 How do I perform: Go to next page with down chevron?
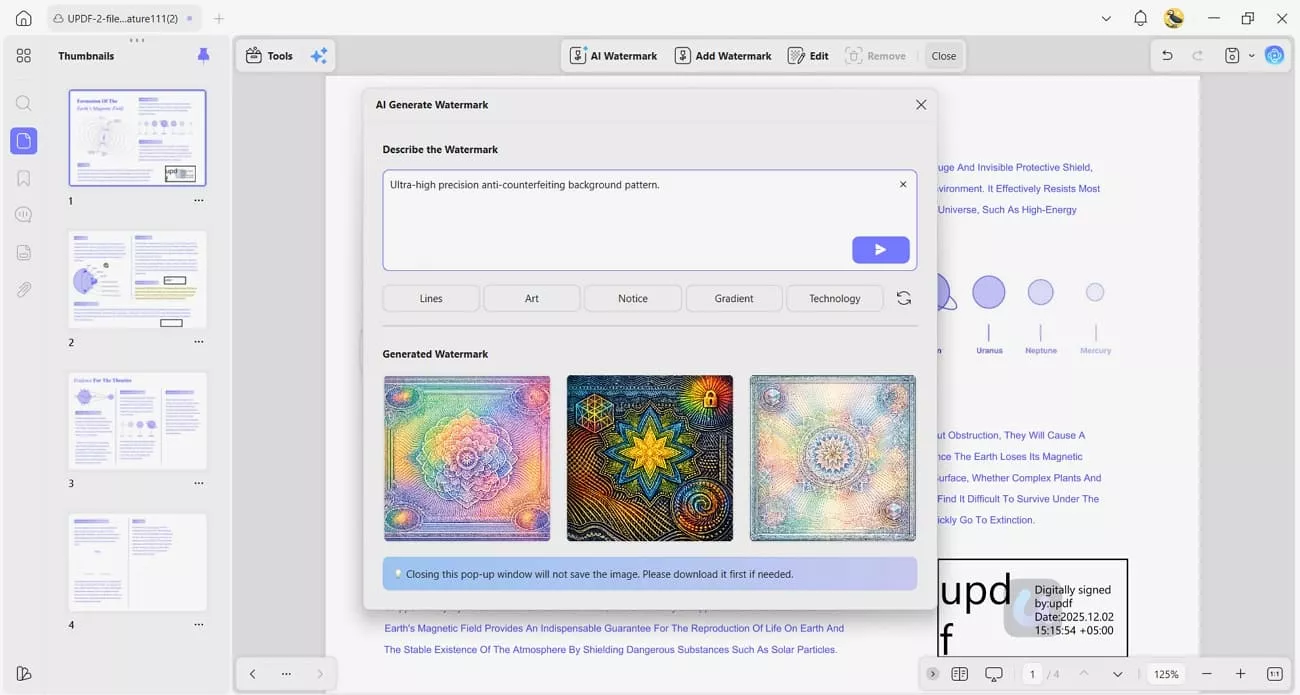1117,674
